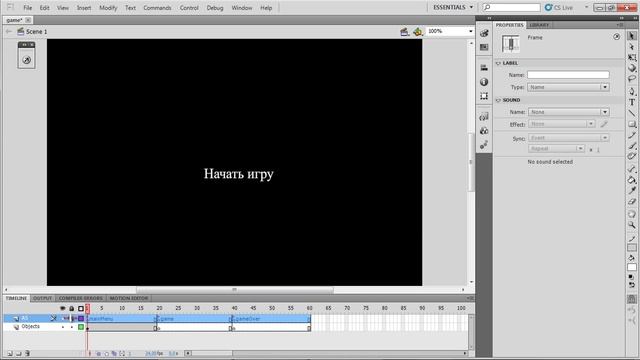
Task: Select the Objects layer
Action: [x=31, y=327]
